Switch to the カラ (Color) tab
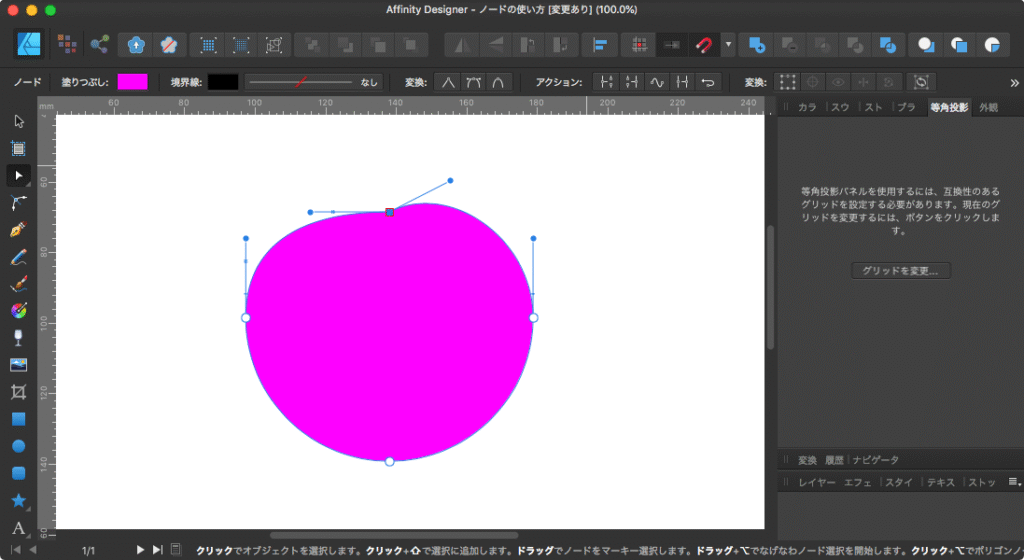Image resolution: width=1024 pixels, height=560 pixels. pos(807,107)
